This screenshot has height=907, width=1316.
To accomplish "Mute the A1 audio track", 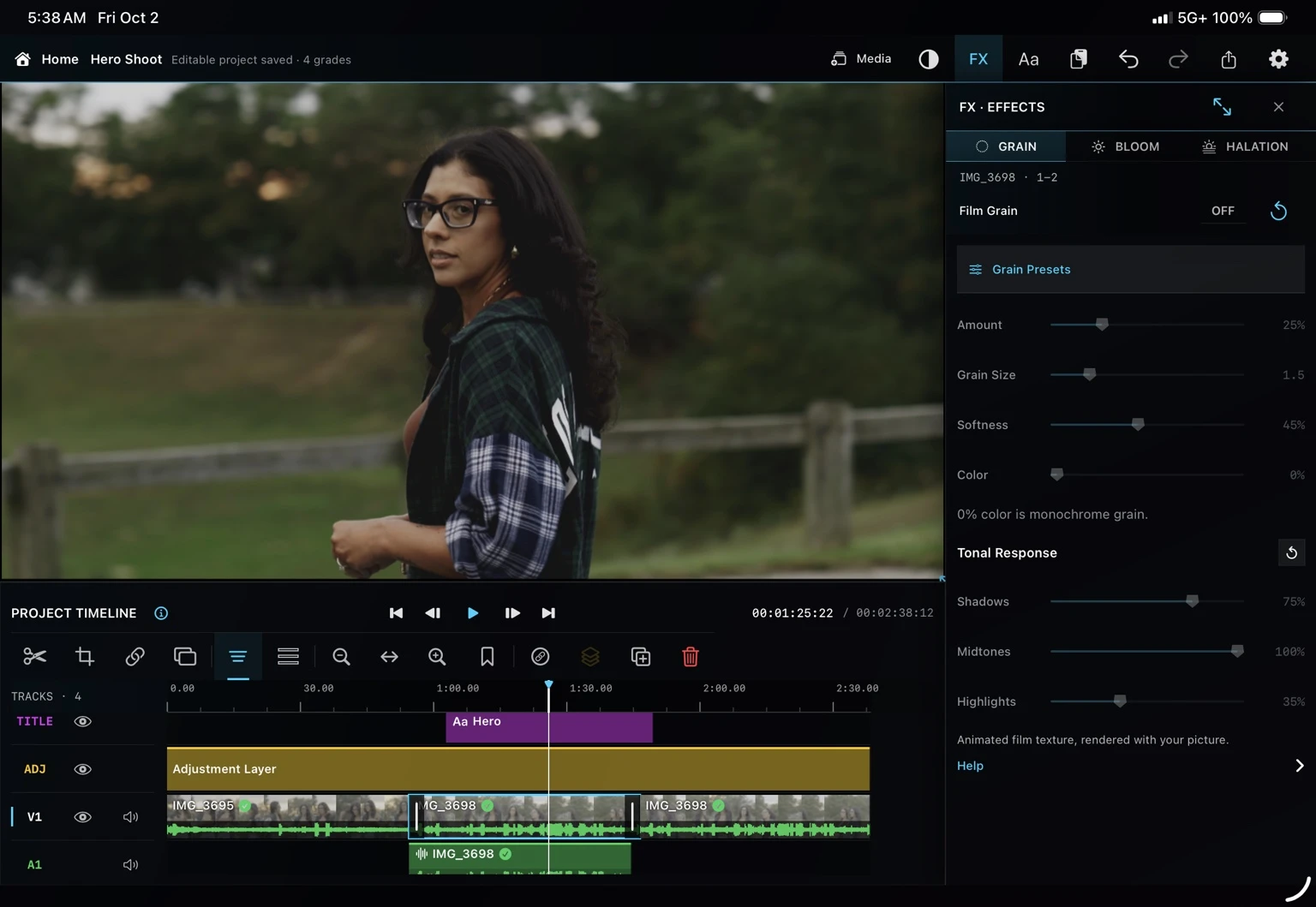I will [x=130, y=865].
